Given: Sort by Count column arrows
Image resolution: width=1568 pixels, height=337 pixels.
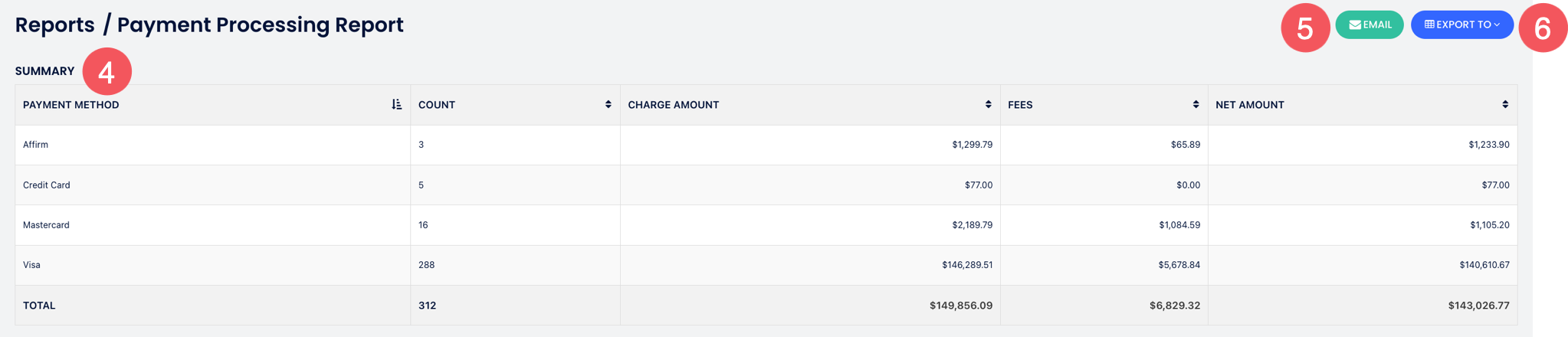Looking at the screenshot, I should pos(608,105).
